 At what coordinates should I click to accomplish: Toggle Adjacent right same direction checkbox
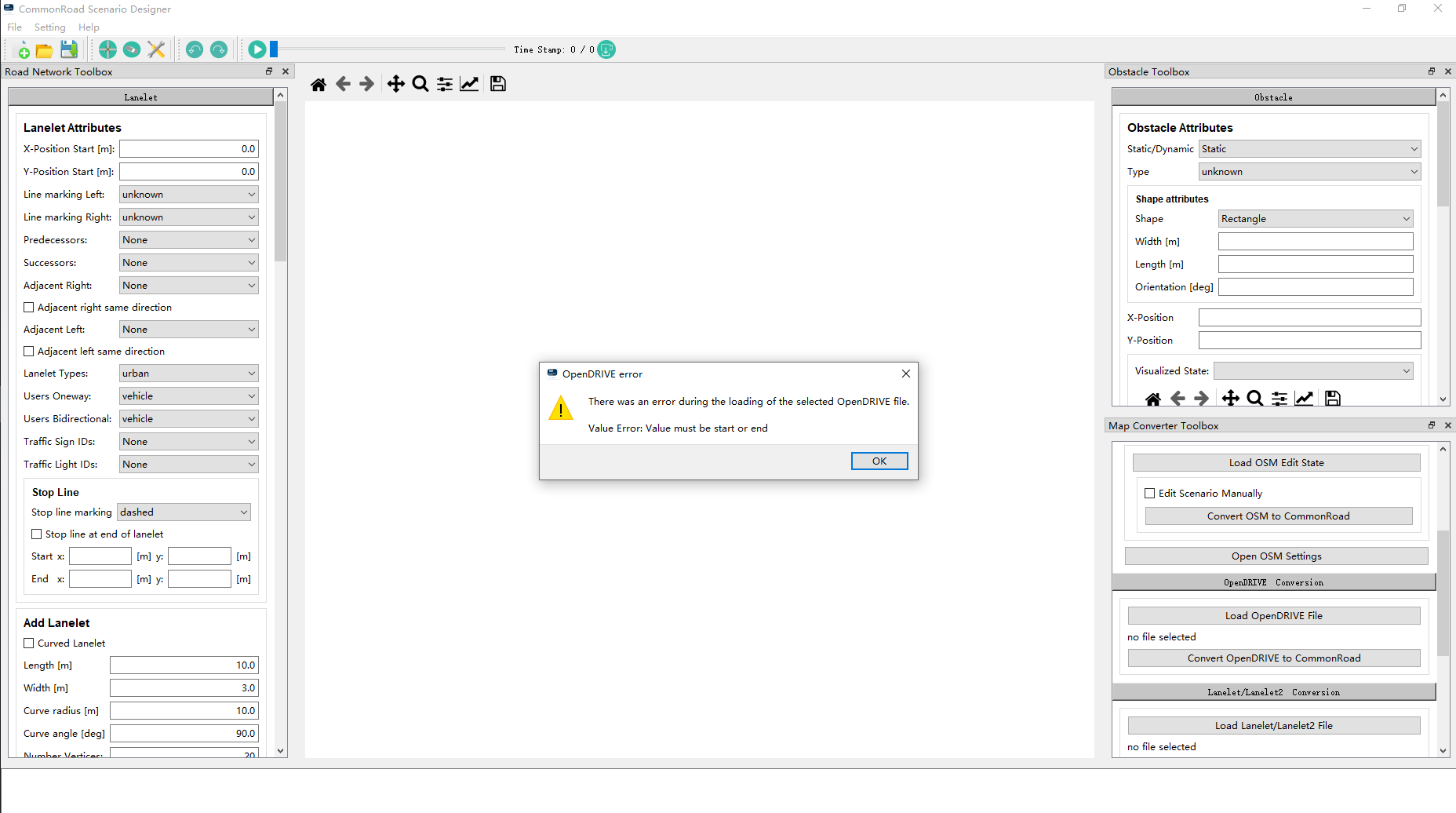[29, 308]
